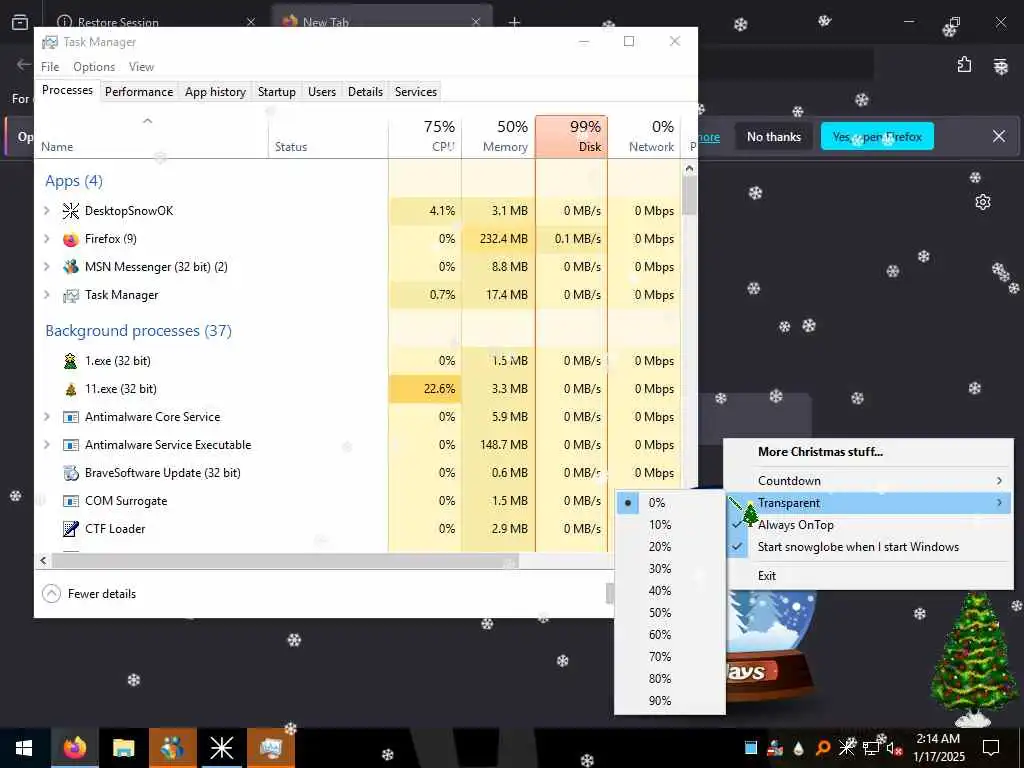Open a new Firefox tab with plus
The width and height of the screenshot is (1024, 768).
[x=514, y=22]
